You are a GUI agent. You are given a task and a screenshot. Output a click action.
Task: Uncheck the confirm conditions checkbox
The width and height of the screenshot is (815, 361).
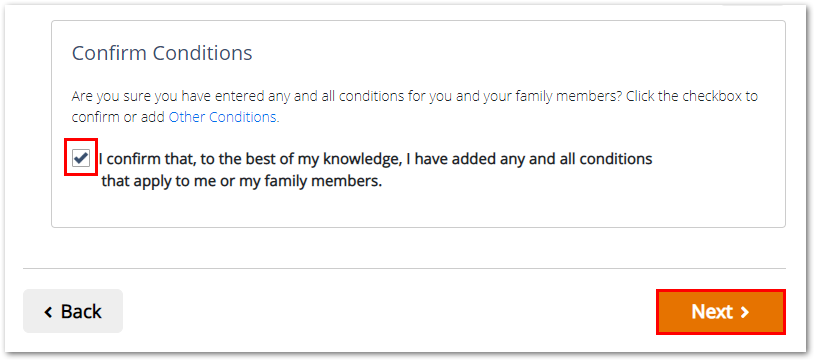[81, 157]
